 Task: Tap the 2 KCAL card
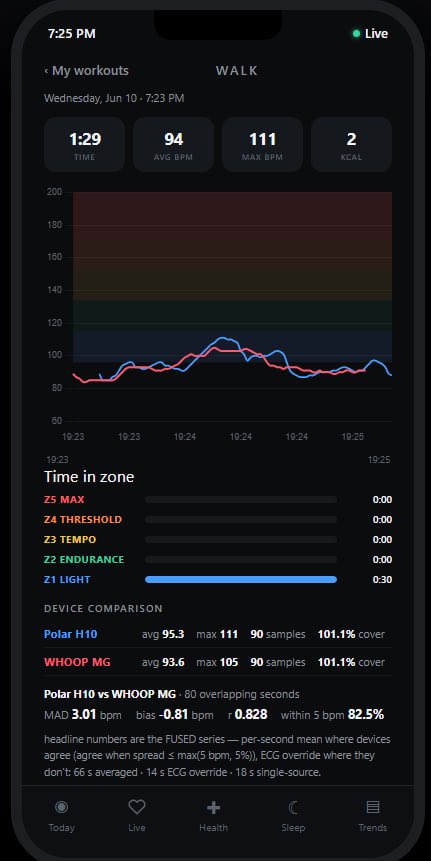click(351, 144)
